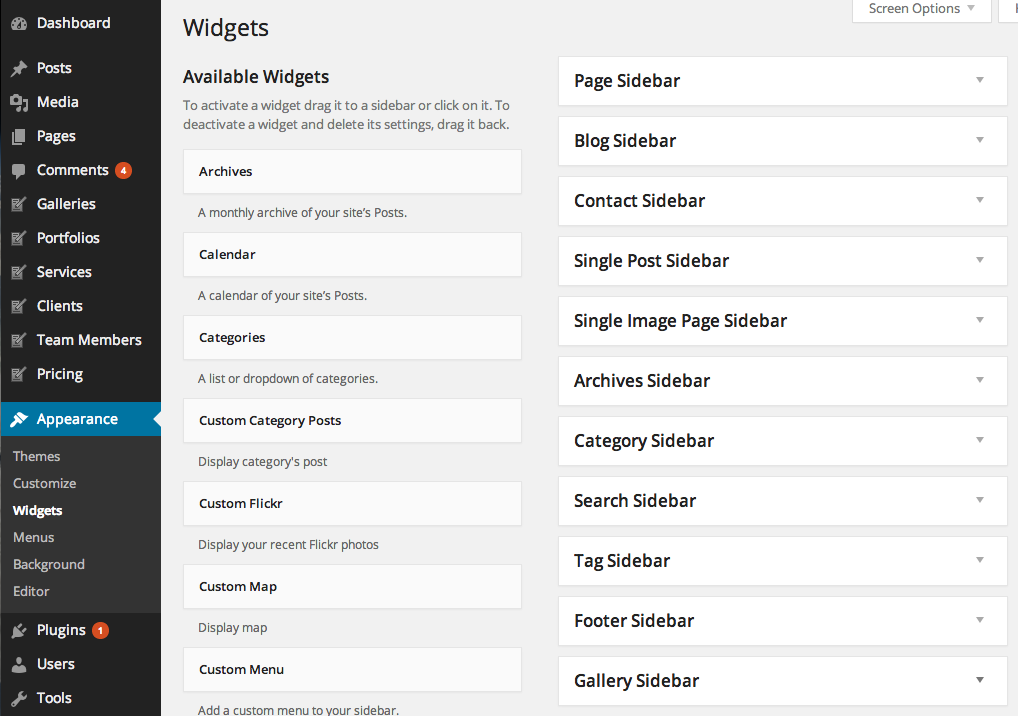Expand the Footer Sidebar arrow
Screen dimensions: 1018x716
(980, 620)
